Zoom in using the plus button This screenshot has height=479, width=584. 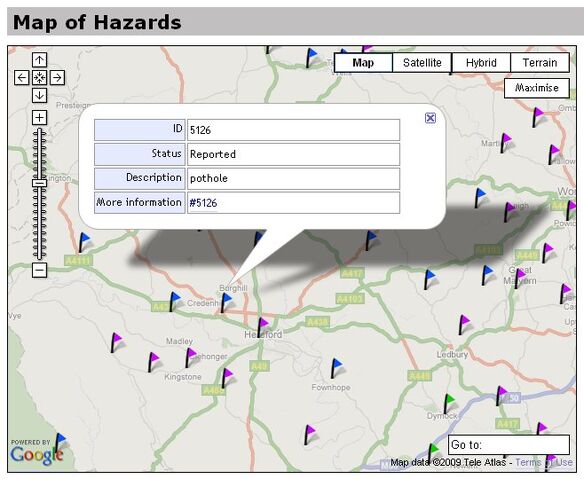coord(39,117)
